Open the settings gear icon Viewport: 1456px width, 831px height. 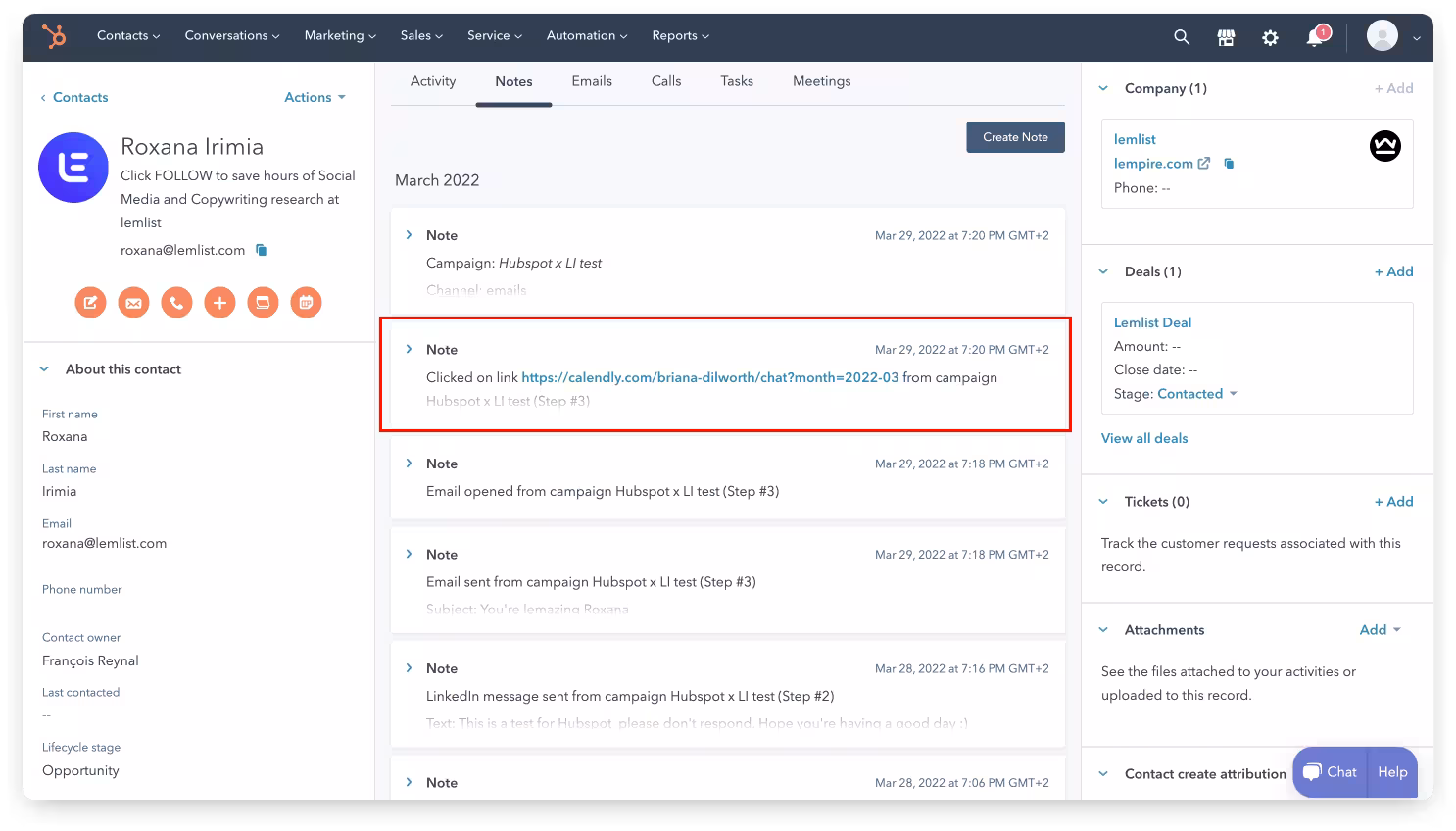point(1270,37)
